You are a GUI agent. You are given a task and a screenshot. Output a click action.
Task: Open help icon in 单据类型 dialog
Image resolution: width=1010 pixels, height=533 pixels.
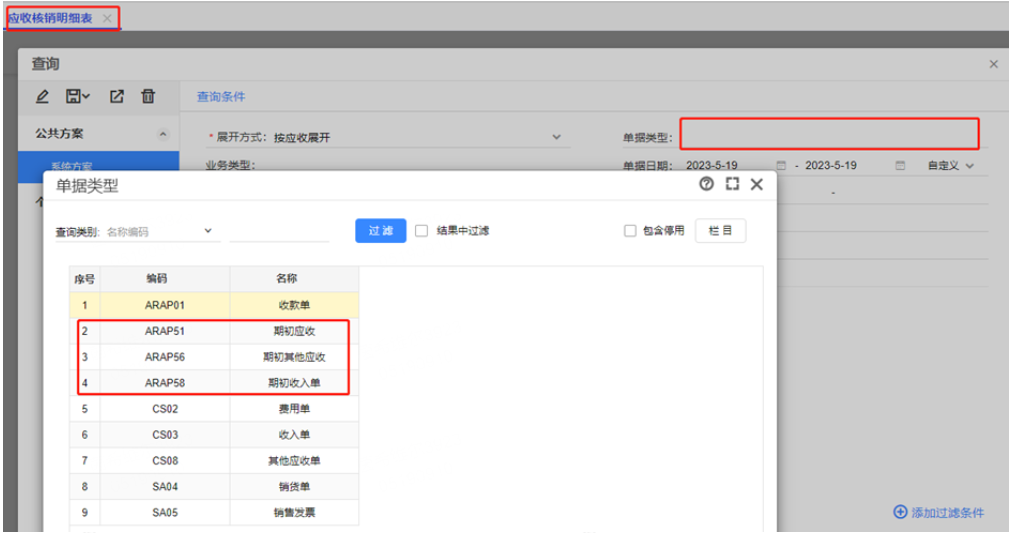pyautogui.click(x=707, y=184)
